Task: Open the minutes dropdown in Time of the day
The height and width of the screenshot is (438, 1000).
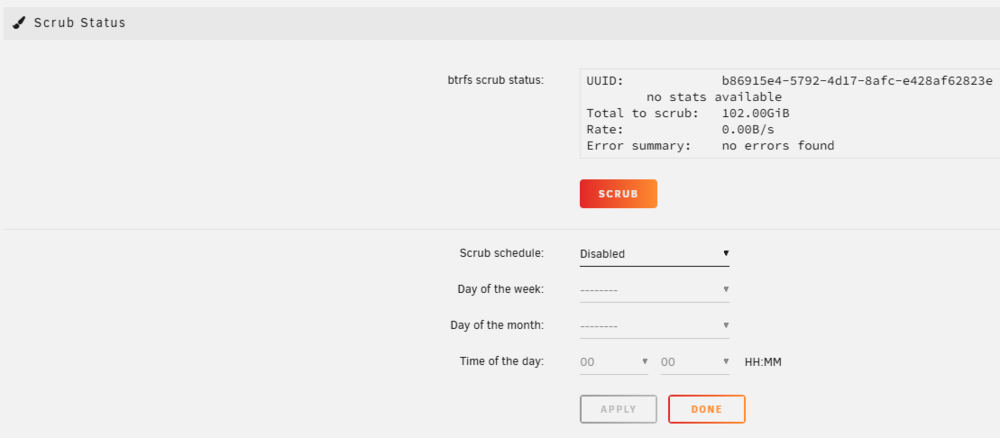Action: [695, 362]
